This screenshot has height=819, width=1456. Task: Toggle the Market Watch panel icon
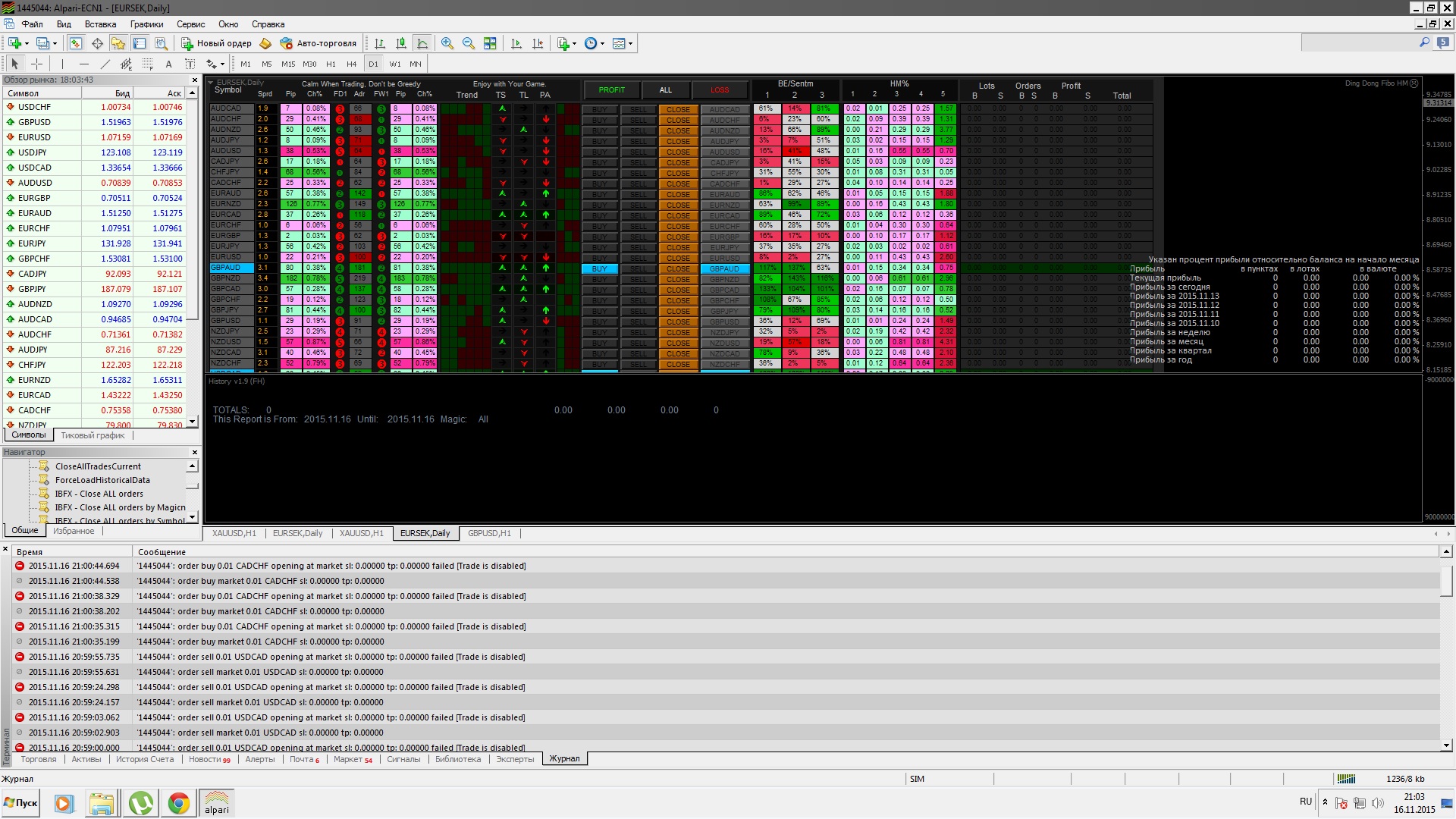click(76, 43)
